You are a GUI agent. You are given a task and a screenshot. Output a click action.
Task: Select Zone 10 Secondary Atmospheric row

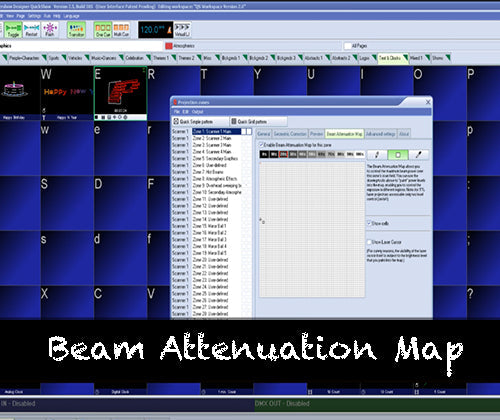coord(211,192)
